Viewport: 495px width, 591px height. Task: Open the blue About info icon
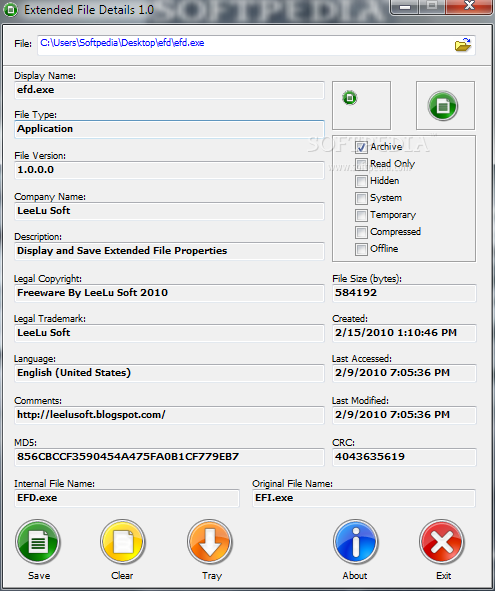(x=356, y=542)
